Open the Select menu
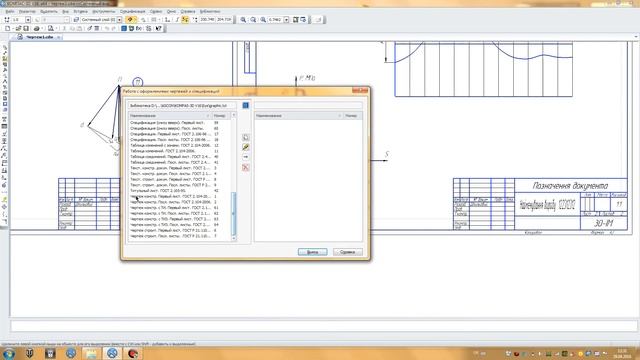Image resolution: width=640 pixels, height=360 pixels. [x=49, y=11]
